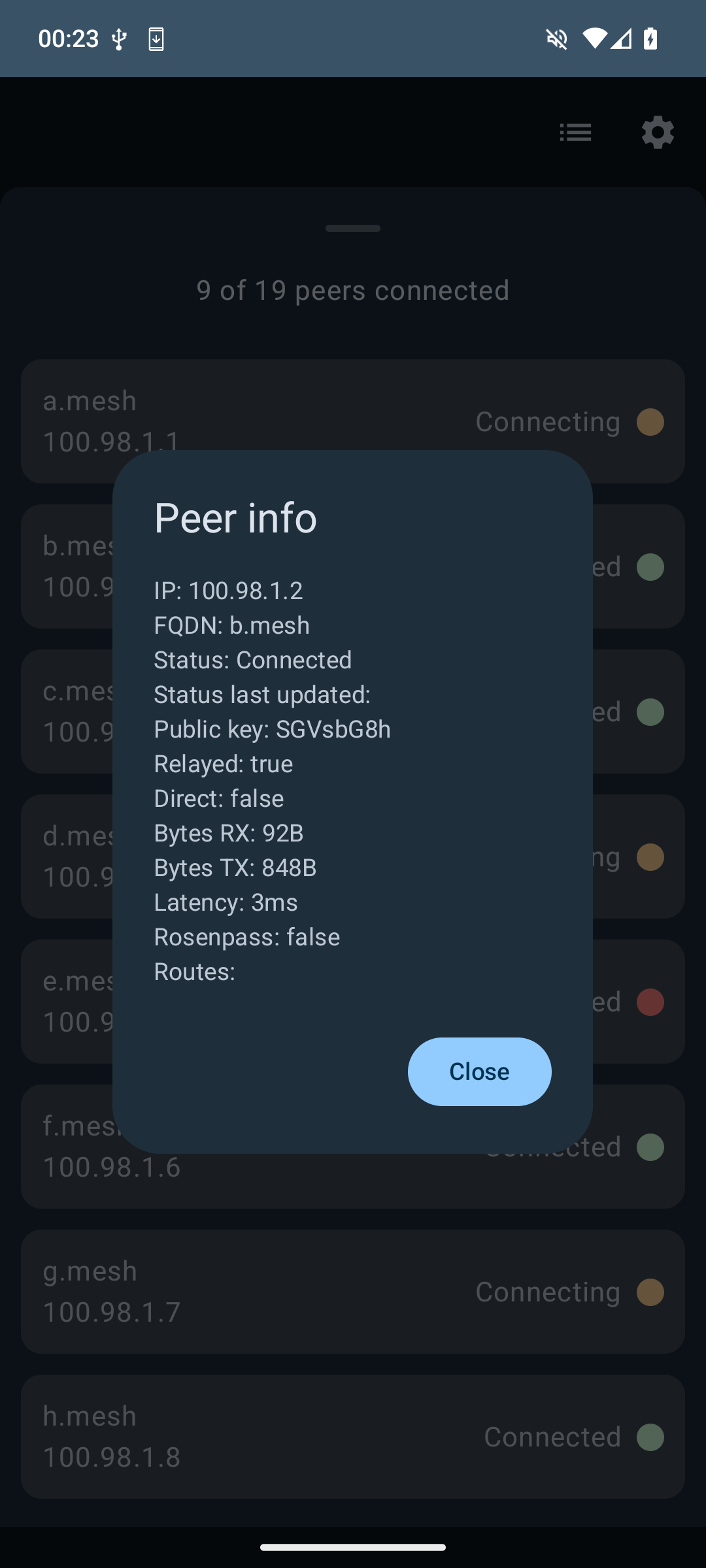
Task: Select the h.mesh peer entry
Action: click(x=261, y=1437)
